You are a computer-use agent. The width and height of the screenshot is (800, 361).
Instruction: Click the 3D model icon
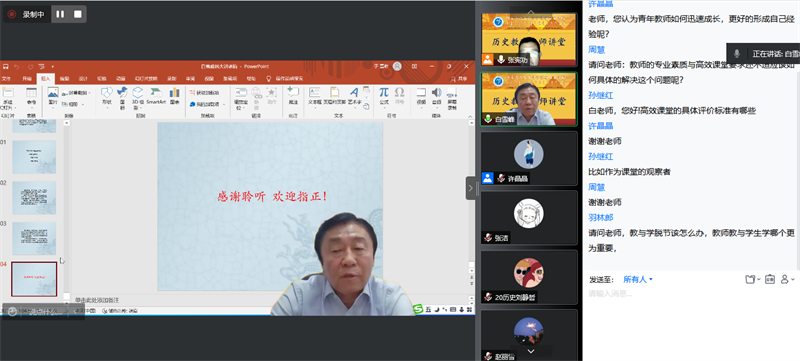pos(138,96)
